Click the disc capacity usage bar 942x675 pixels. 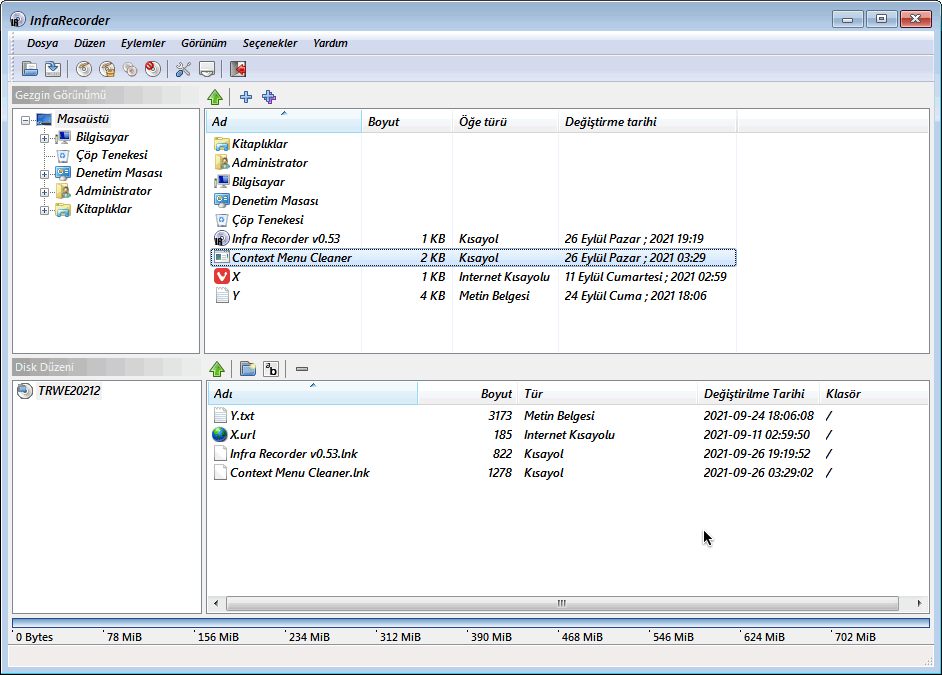point(471,623)
